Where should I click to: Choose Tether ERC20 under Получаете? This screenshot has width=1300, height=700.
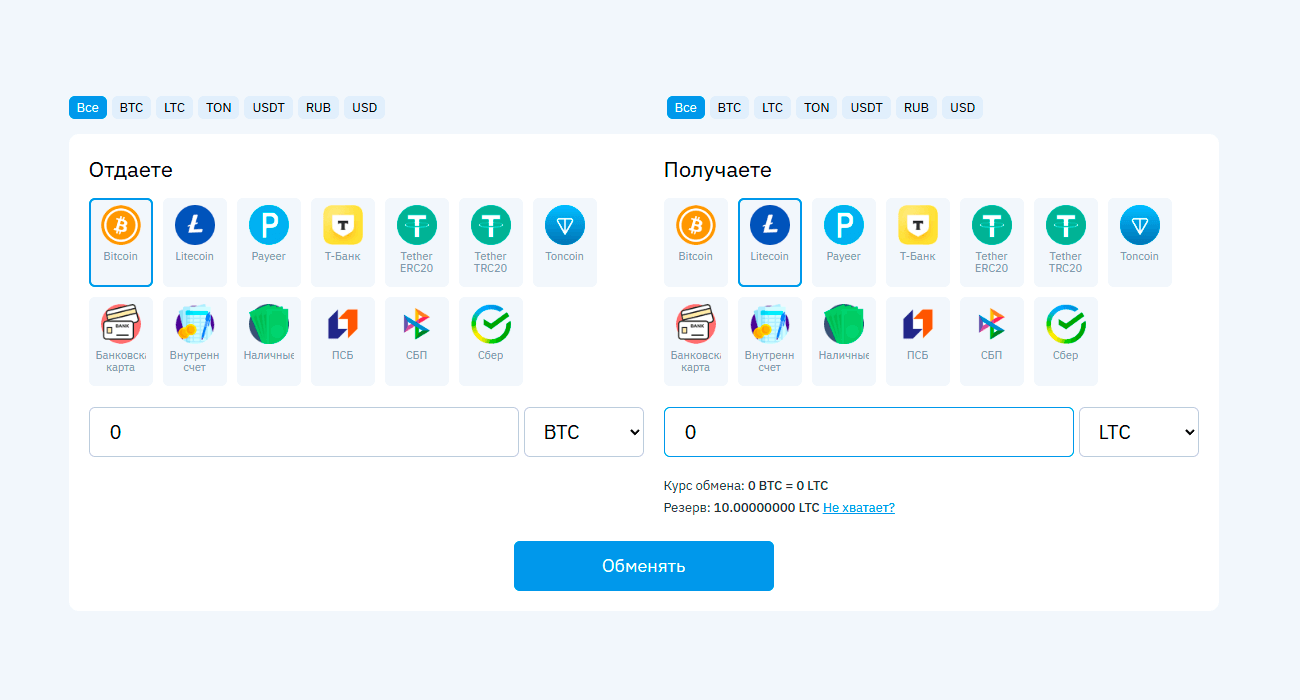[x=992, y=243]
